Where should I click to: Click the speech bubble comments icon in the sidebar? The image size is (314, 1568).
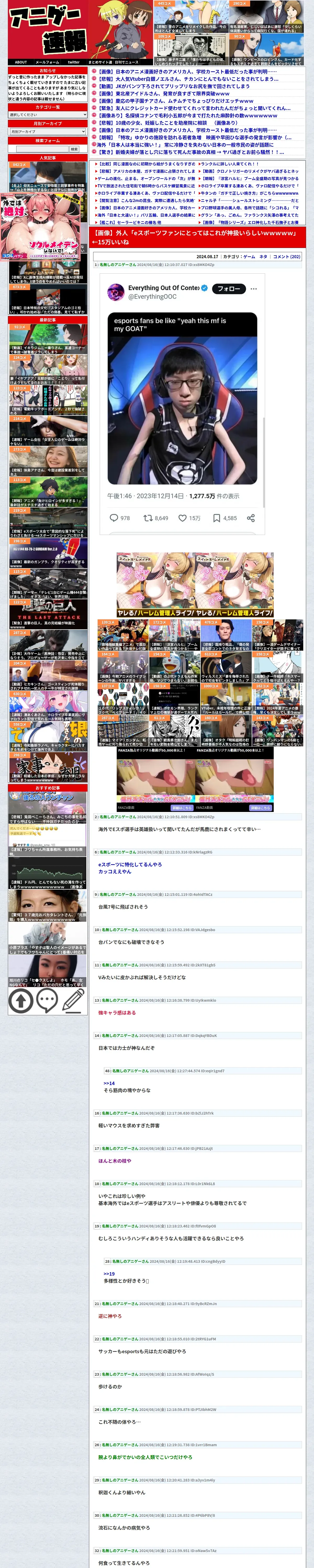point(47,1000)
